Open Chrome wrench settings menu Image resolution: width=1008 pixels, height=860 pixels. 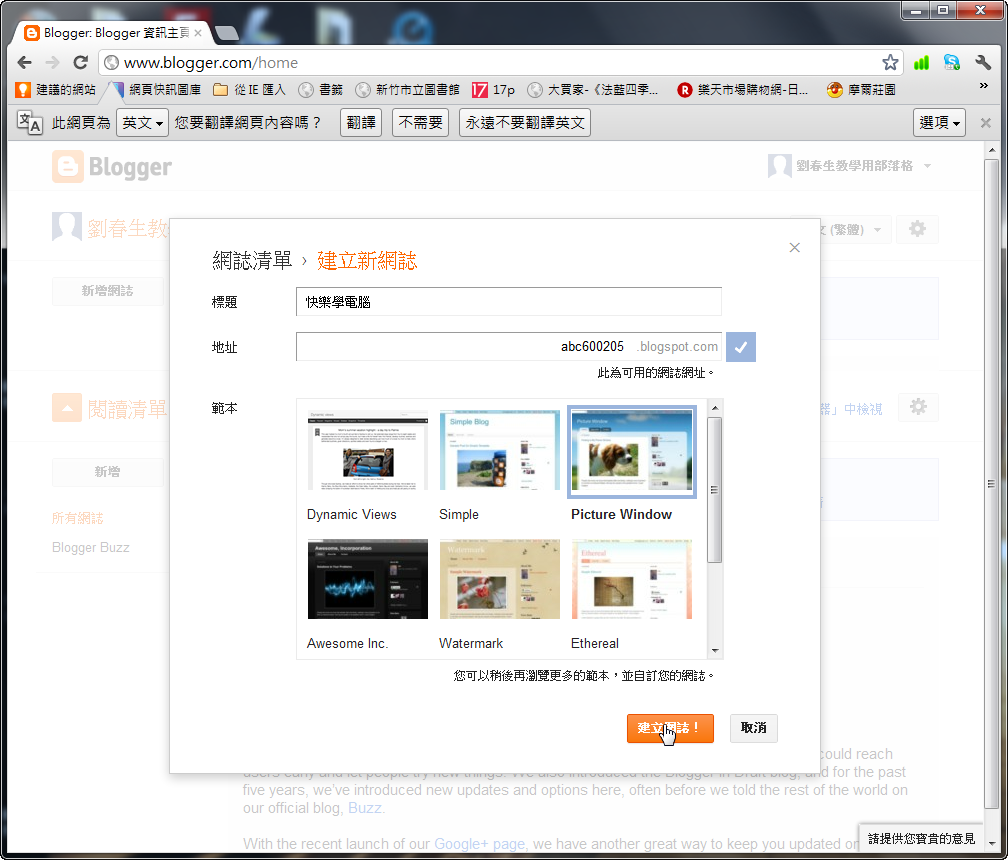pyautogui.click(x=983, y=62)
